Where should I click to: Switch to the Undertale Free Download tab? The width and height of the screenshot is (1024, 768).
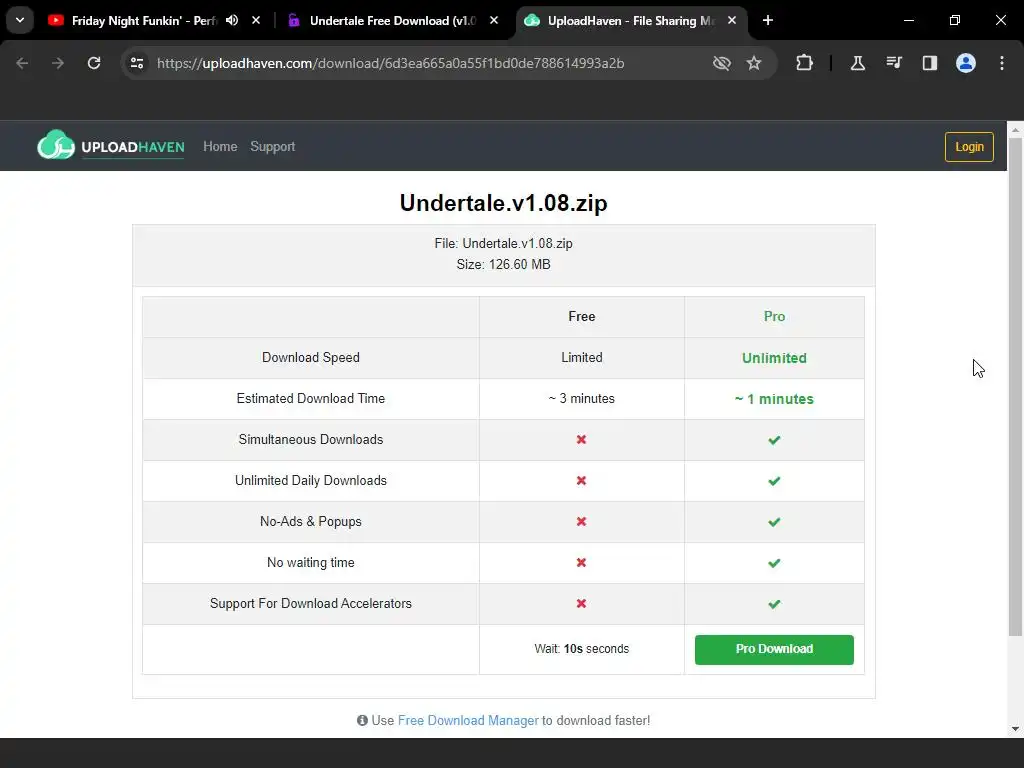[392, 21]
